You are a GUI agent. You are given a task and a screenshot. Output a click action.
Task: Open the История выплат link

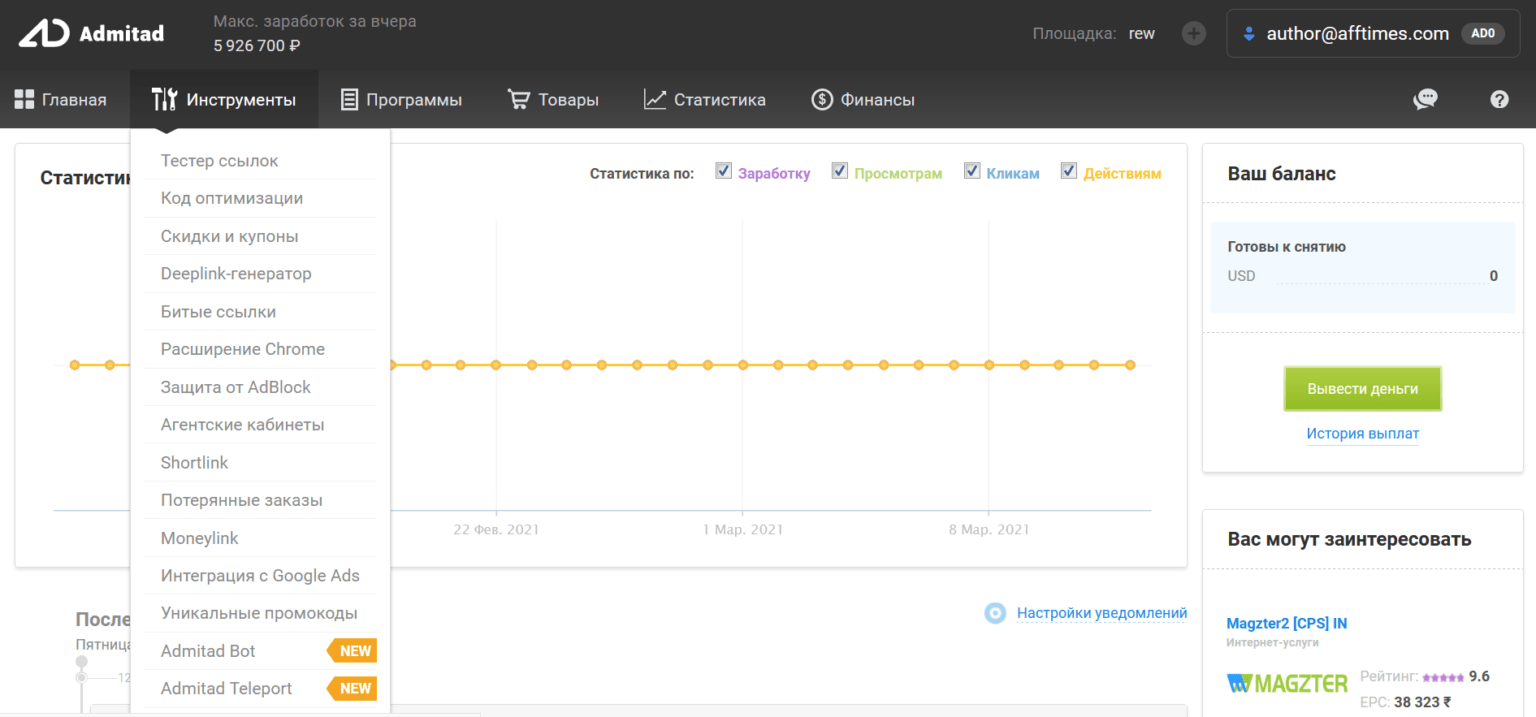(1362, 434)
